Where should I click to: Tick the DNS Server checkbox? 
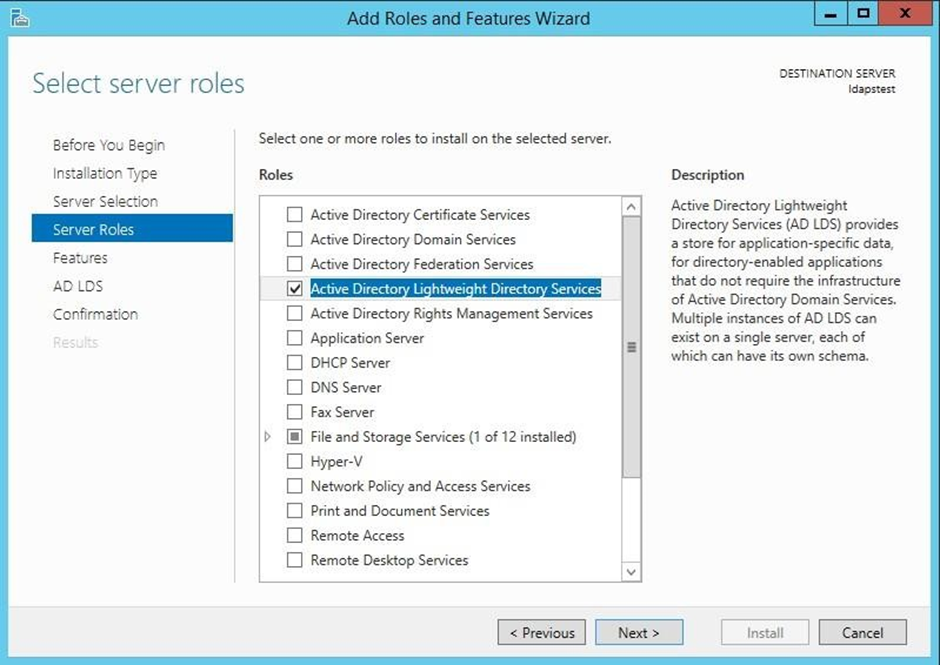point(294,388)
